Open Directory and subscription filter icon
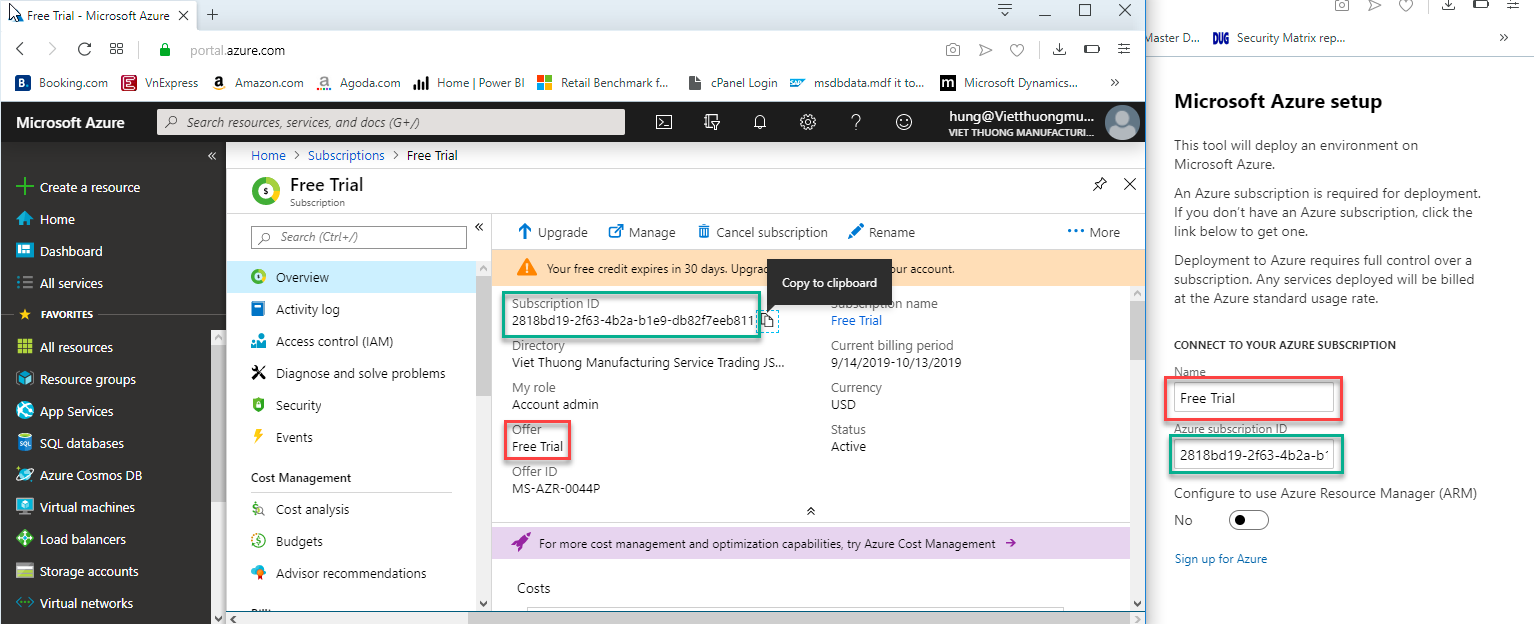This screenshot has width=1534, height=624. pyautogui.click(x=712, y=122)
